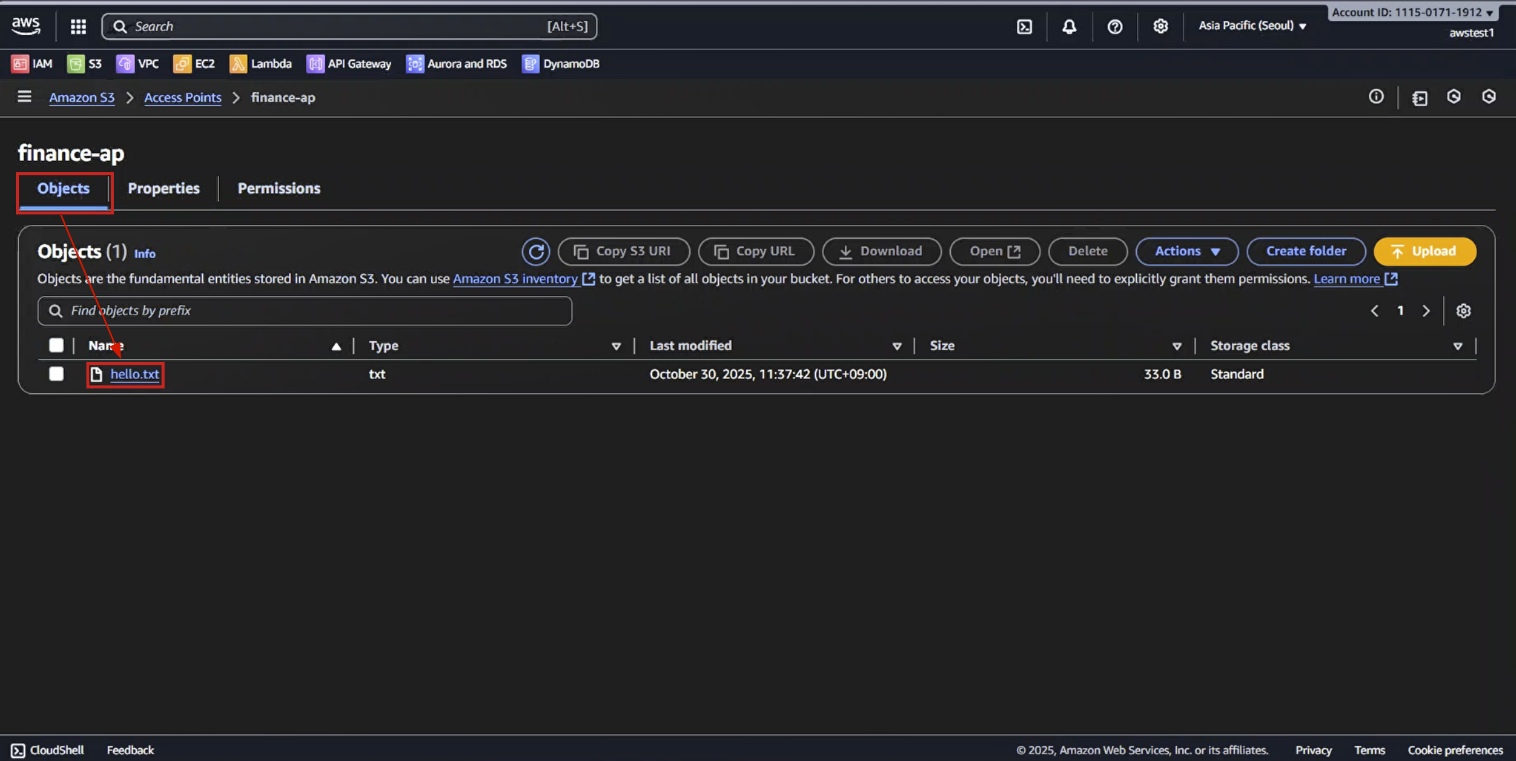The image size is (1516, 761).
Task: Open S3 service shortcut
Action: point(85,64)
